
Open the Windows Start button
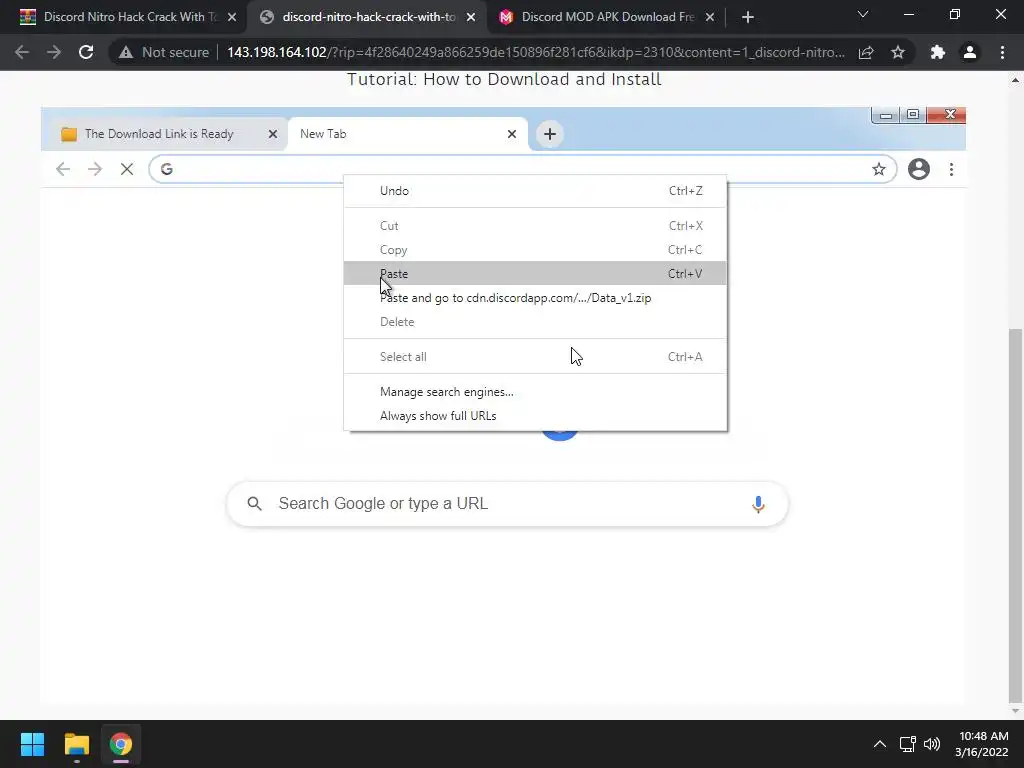(x=32, y=744)
